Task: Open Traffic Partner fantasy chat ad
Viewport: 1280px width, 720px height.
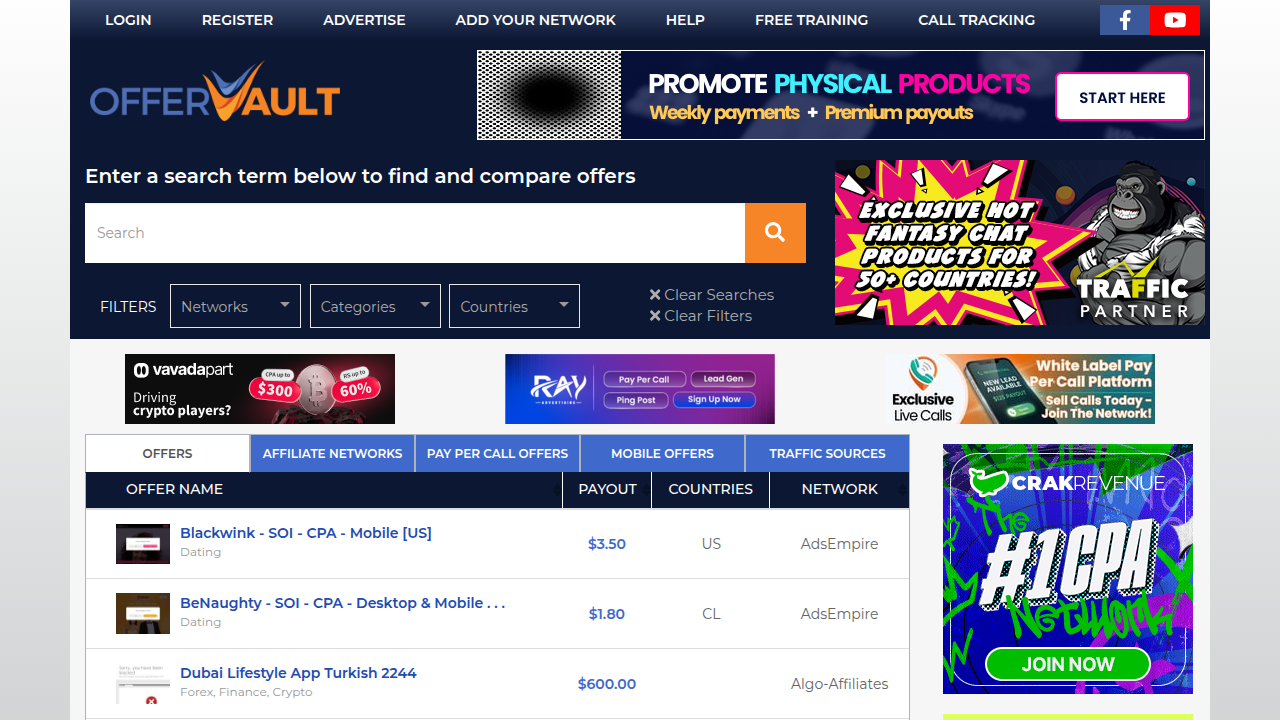Action: pyautogui.click(x=1020, y=242)
